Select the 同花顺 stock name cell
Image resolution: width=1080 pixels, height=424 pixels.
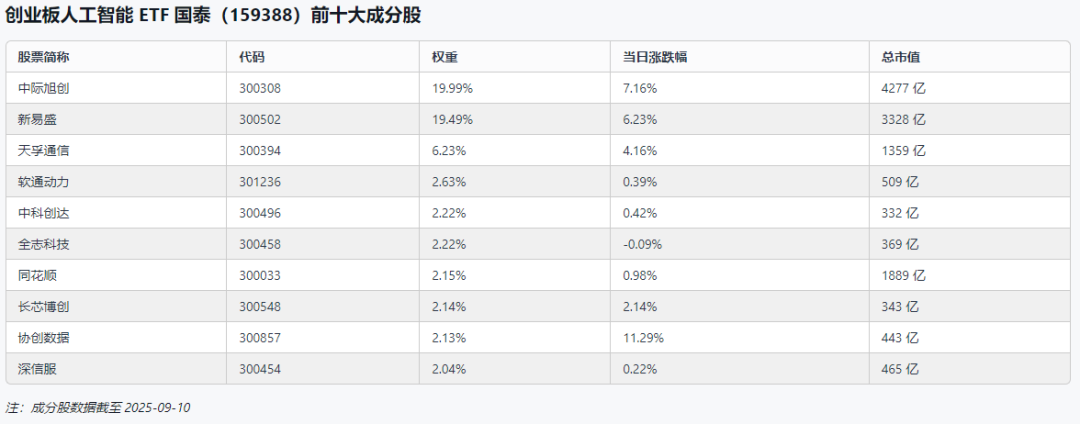[38, 275]
